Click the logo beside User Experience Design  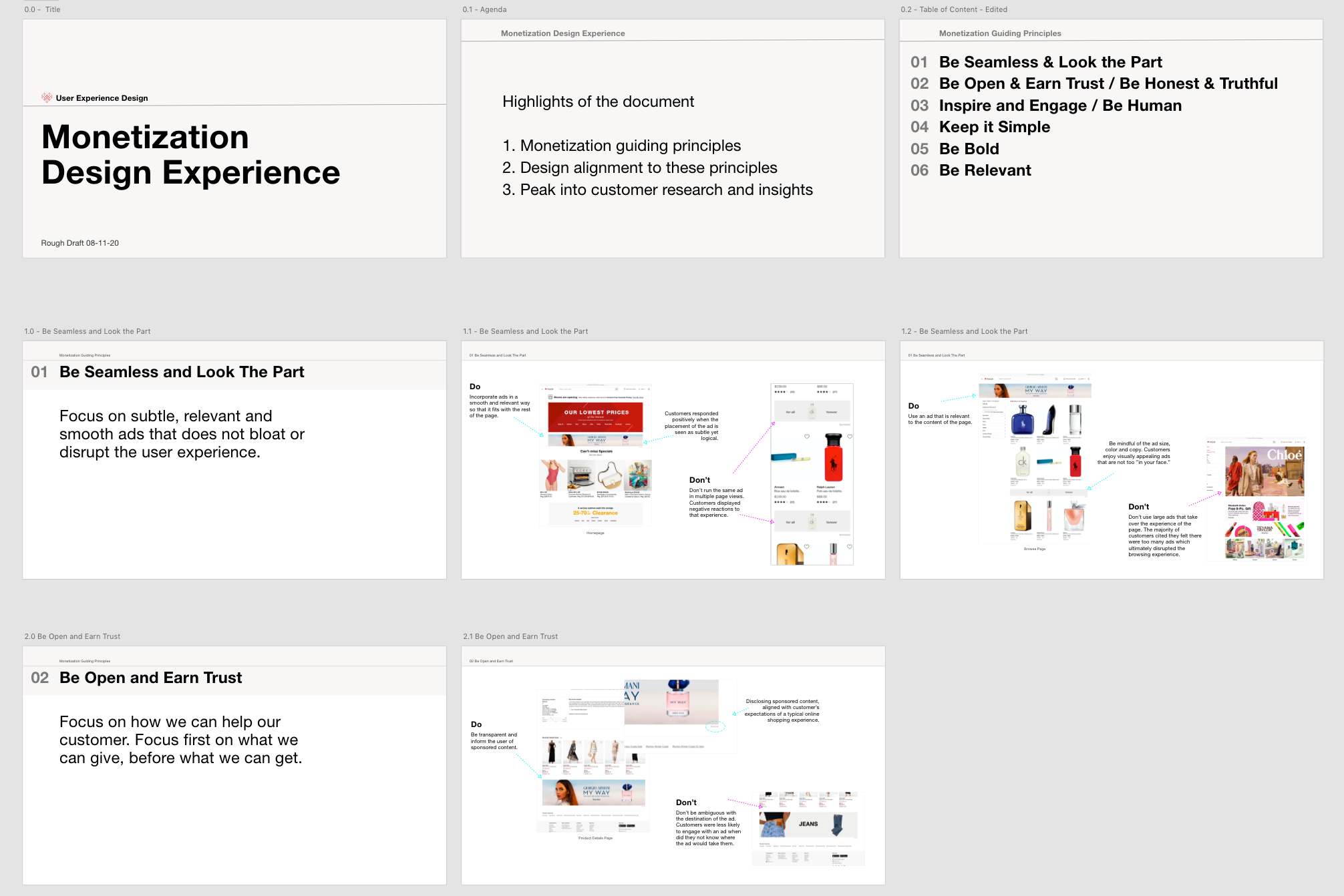click(46, 97)
